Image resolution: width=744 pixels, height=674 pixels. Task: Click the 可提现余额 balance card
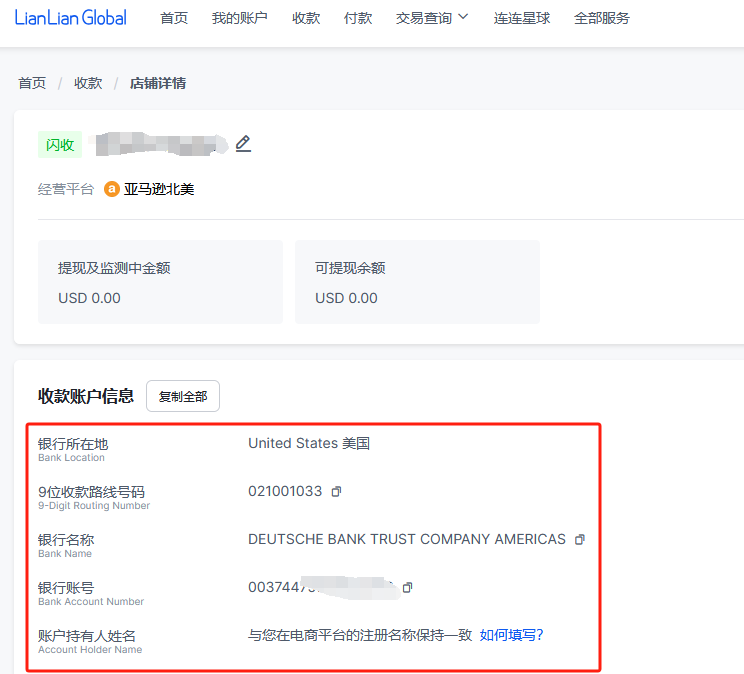click(x=417, y=282)
